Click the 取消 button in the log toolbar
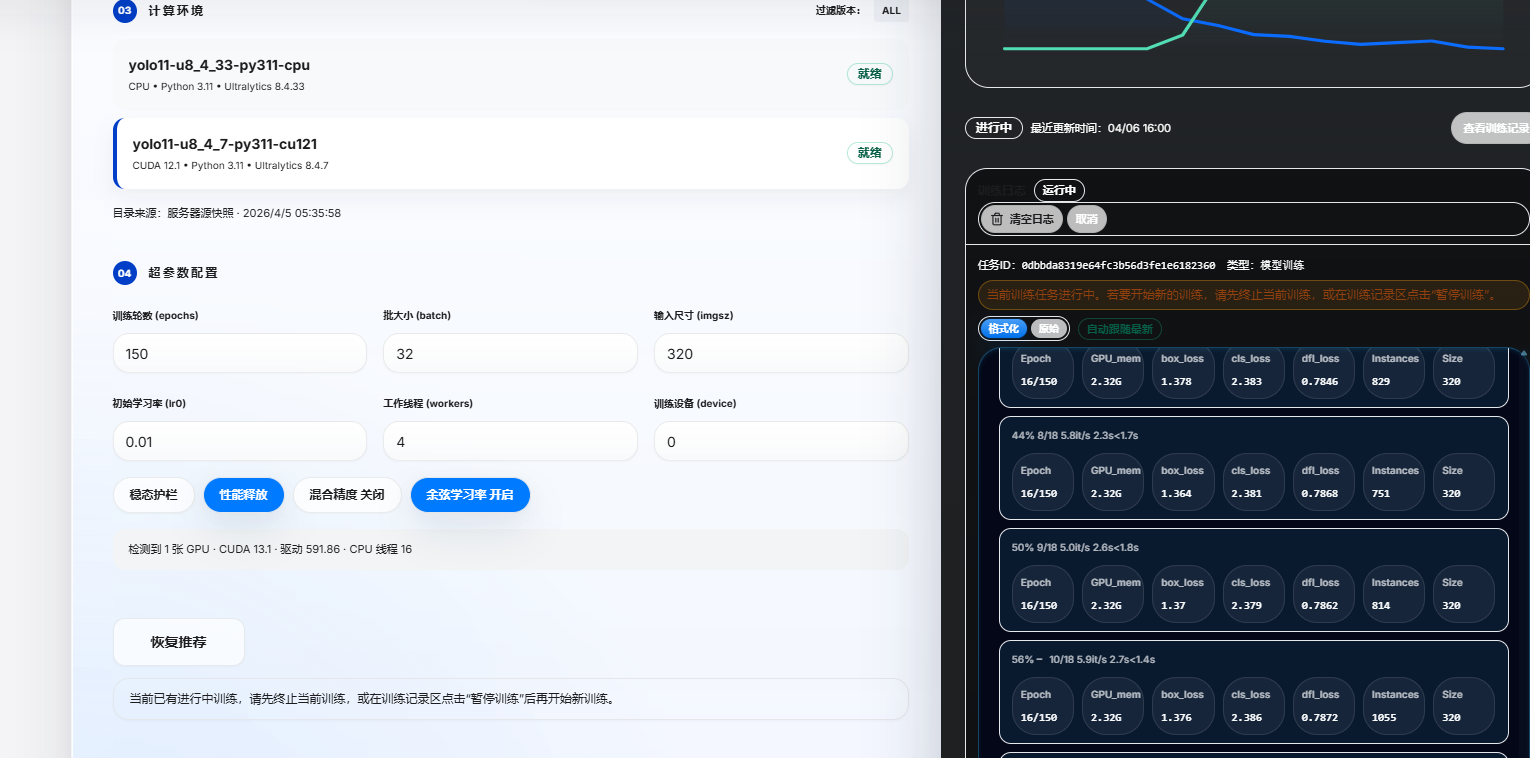 [x=1086, y=219]
